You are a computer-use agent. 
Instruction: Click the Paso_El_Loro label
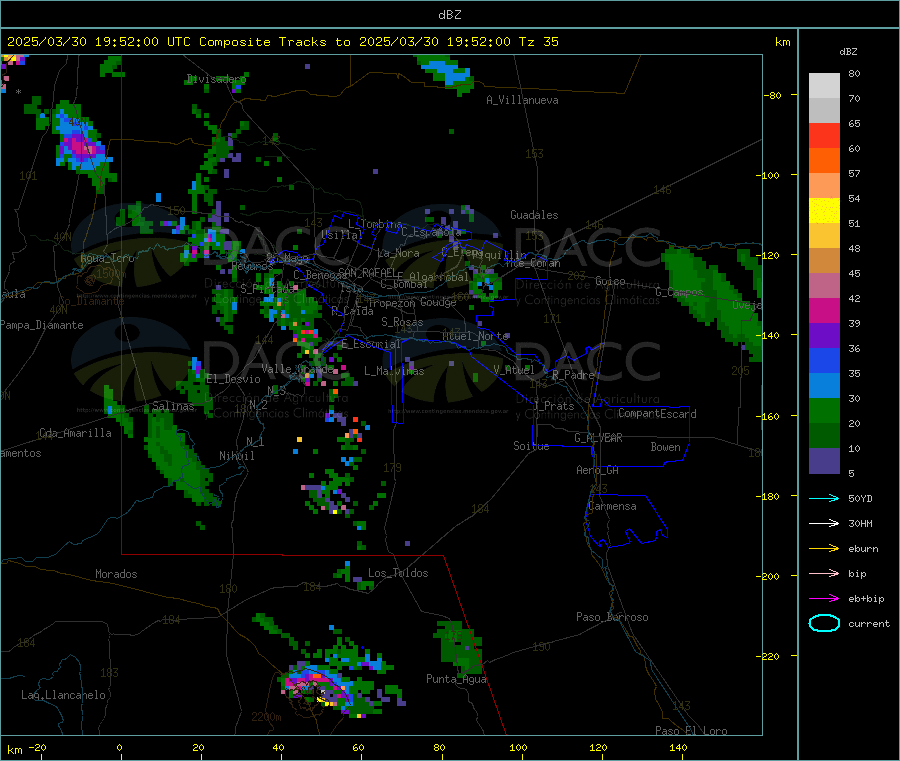691,731
